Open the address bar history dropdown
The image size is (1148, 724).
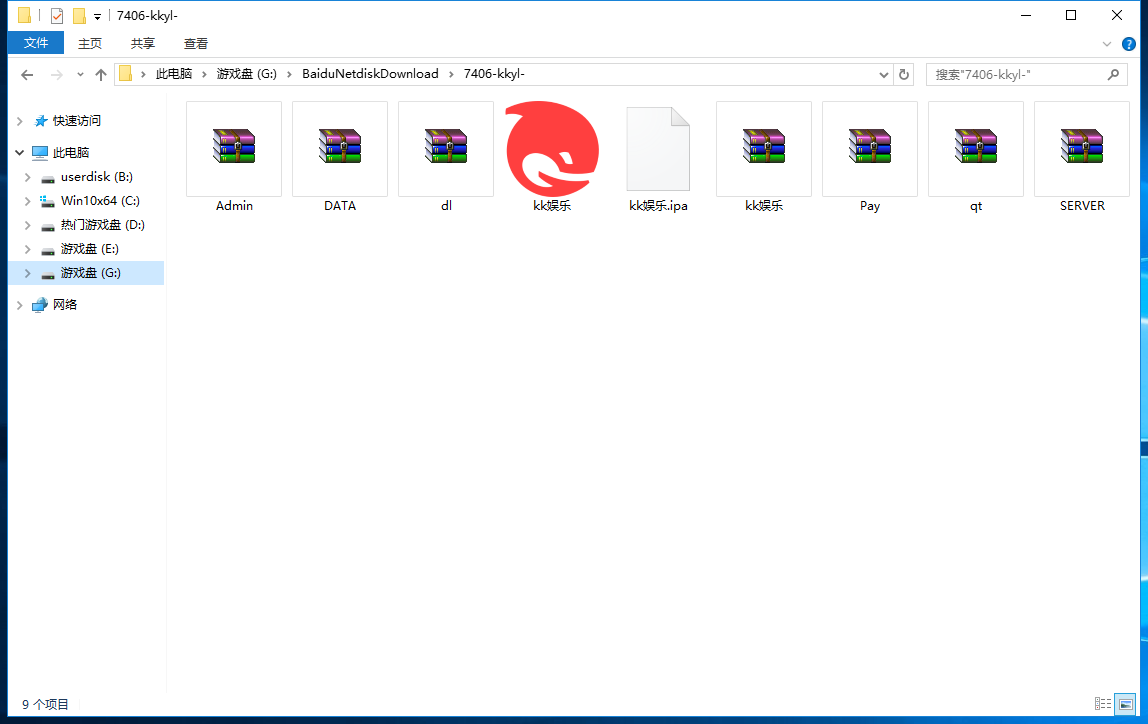[x=884, y=74]
